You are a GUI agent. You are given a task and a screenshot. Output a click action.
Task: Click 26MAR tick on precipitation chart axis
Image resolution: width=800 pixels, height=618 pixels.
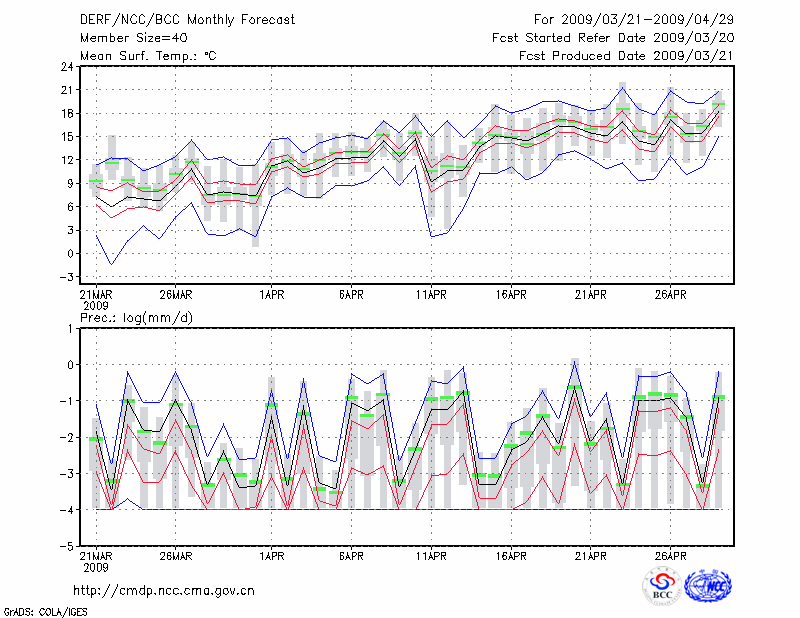(175, 555)
